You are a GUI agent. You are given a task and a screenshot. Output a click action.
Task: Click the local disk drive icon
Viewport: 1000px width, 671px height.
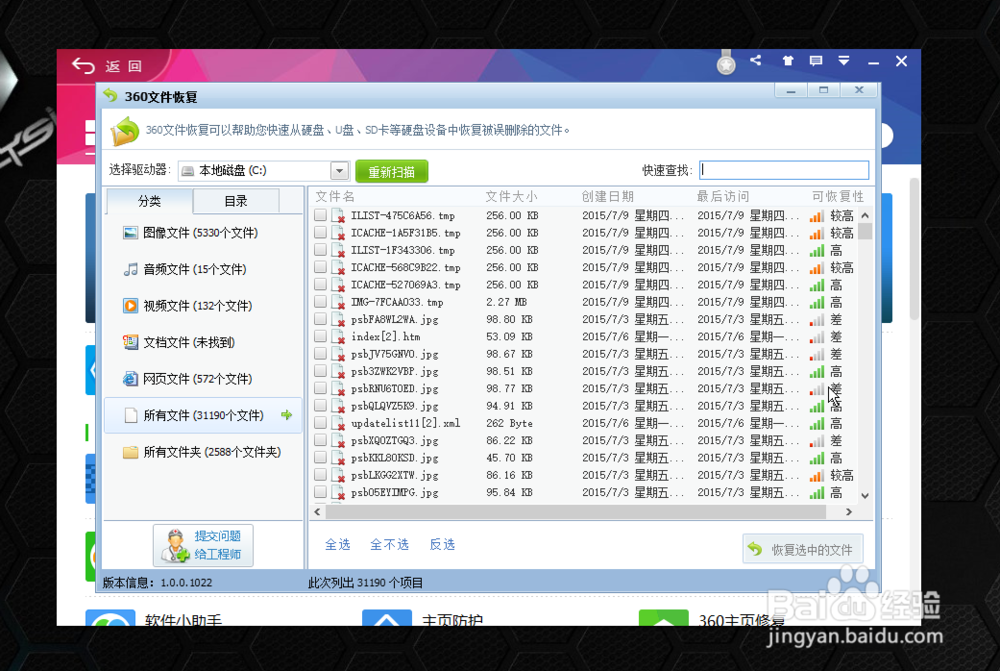pos(188,171)
